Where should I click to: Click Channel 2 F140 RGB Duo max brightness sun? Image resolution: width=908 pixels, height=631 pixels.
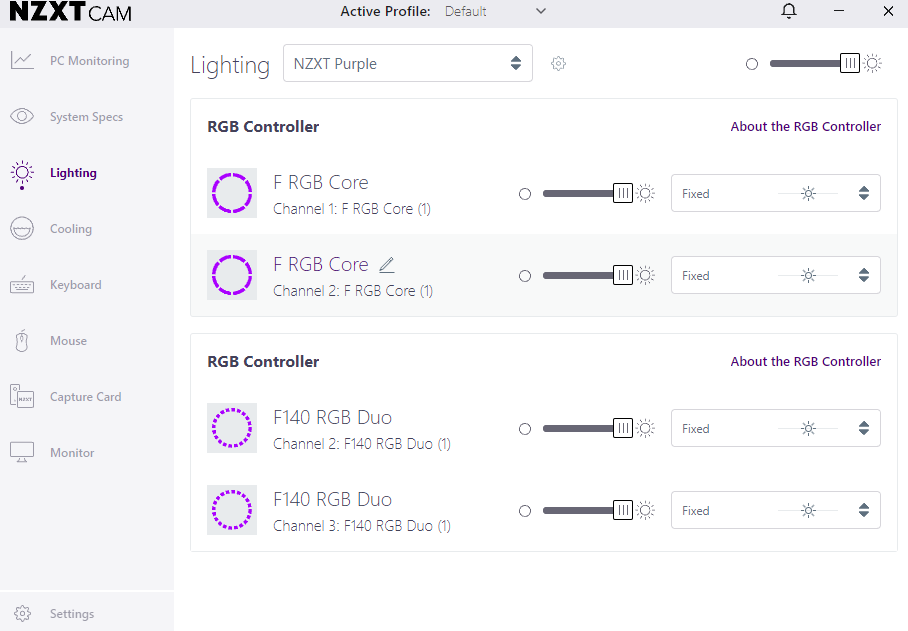[645, 428]
